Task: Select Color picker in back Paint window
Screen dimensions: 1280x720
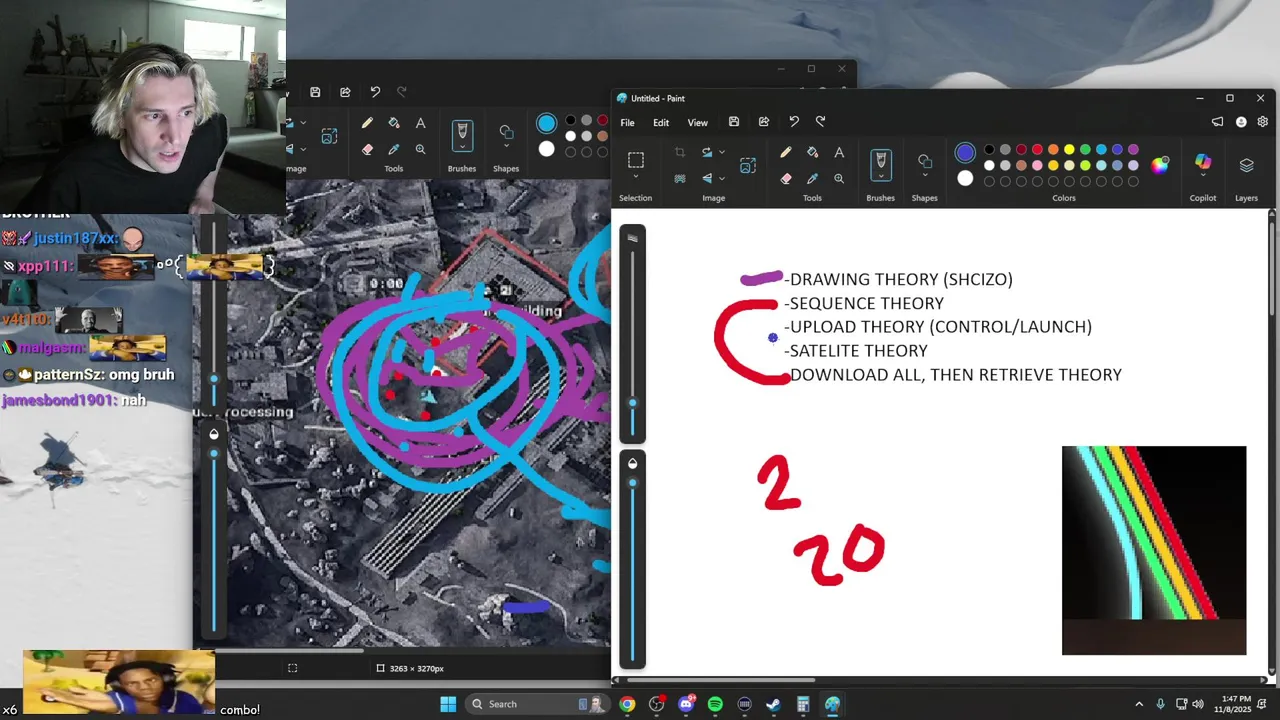Action: 394,149
